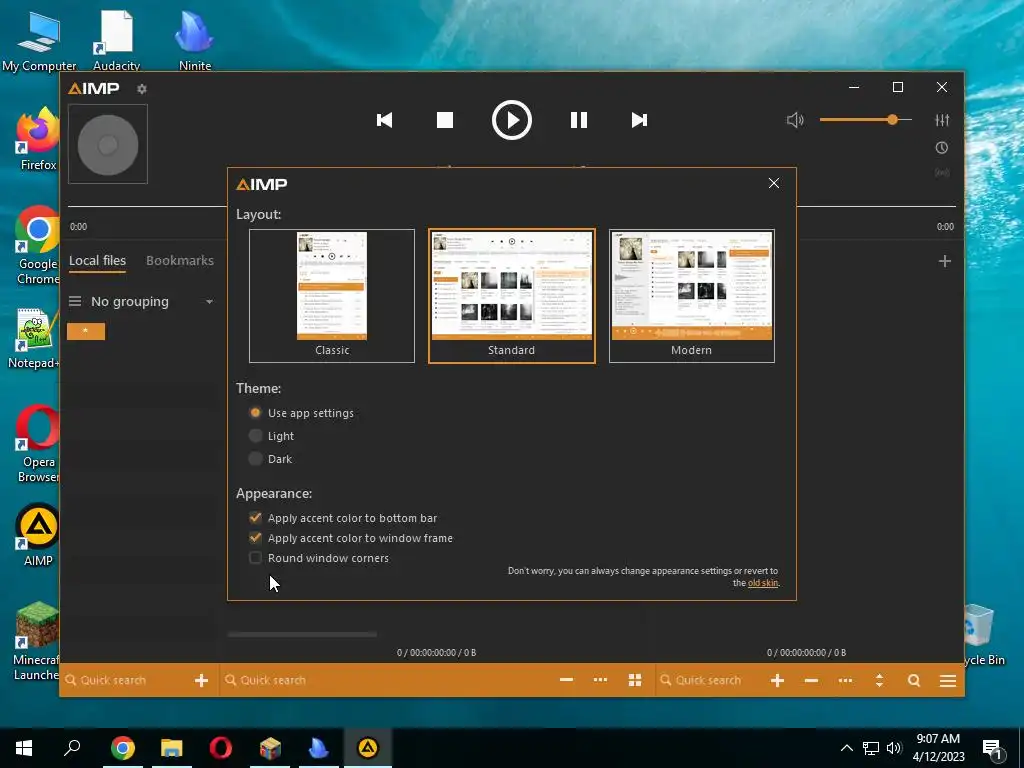Open playlist search magnifier icon
1024x768 pixels.
coord(914,680)
